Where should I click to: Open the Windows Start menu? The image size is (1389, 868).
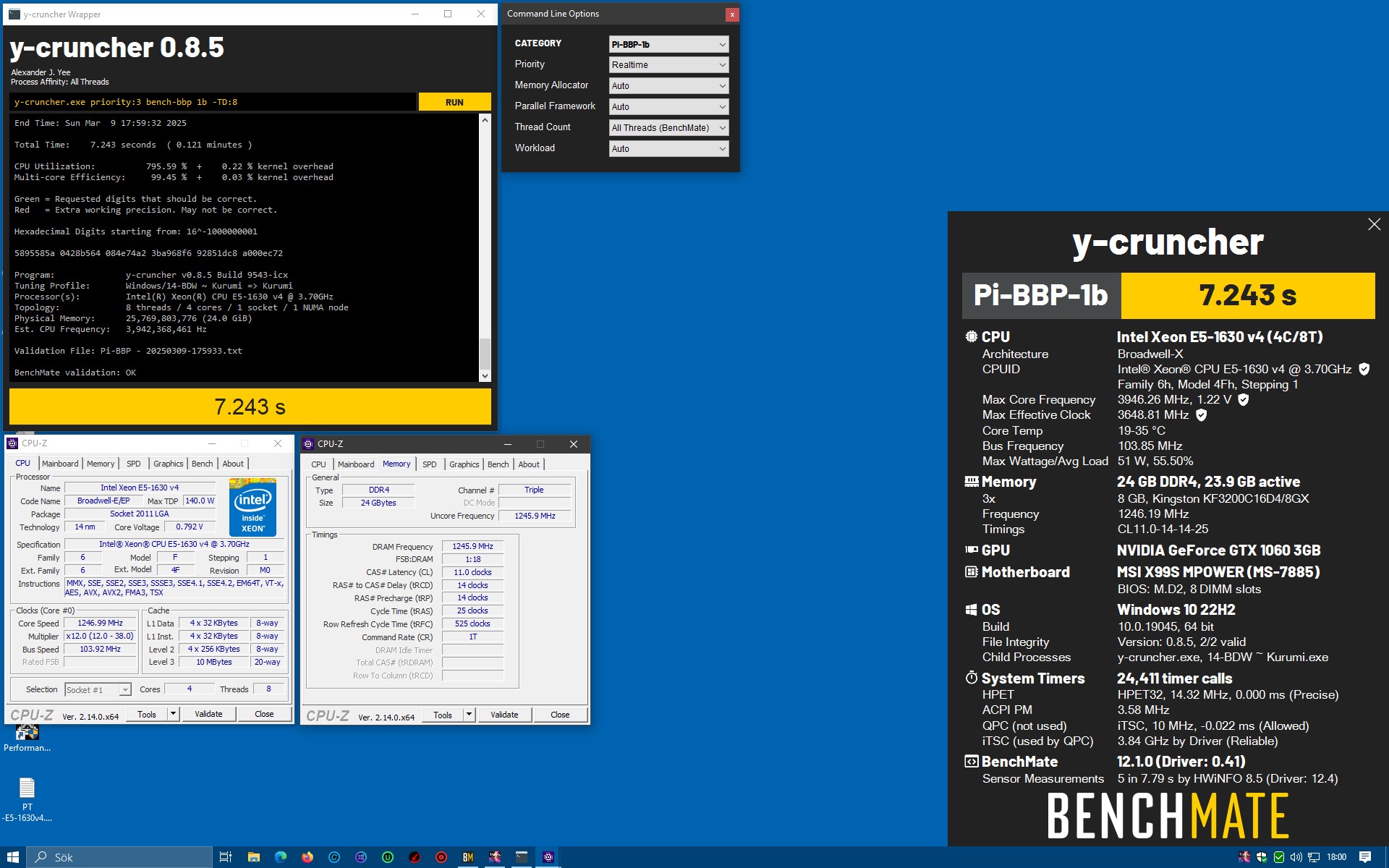[13, 857]
